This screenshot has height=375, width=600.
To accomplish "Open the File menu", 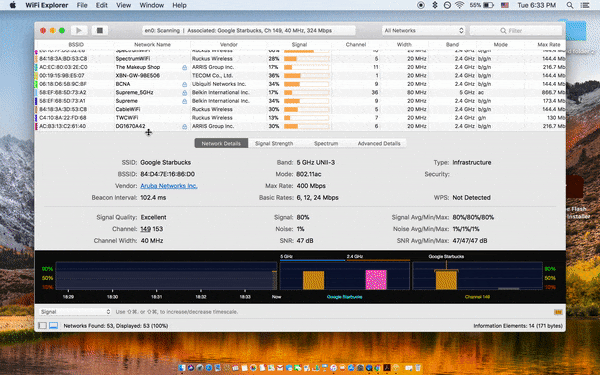I will [x=82, y=5].
